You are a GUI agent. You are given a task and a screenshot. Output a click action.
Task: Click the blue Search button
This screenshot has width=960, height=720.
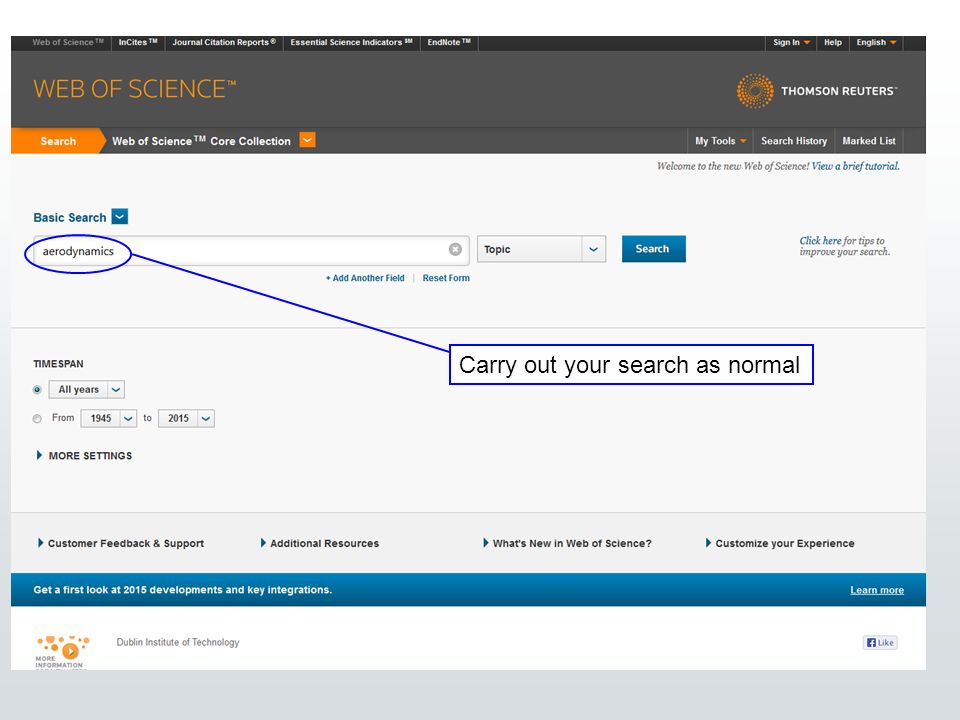click(x=653, y=249)
